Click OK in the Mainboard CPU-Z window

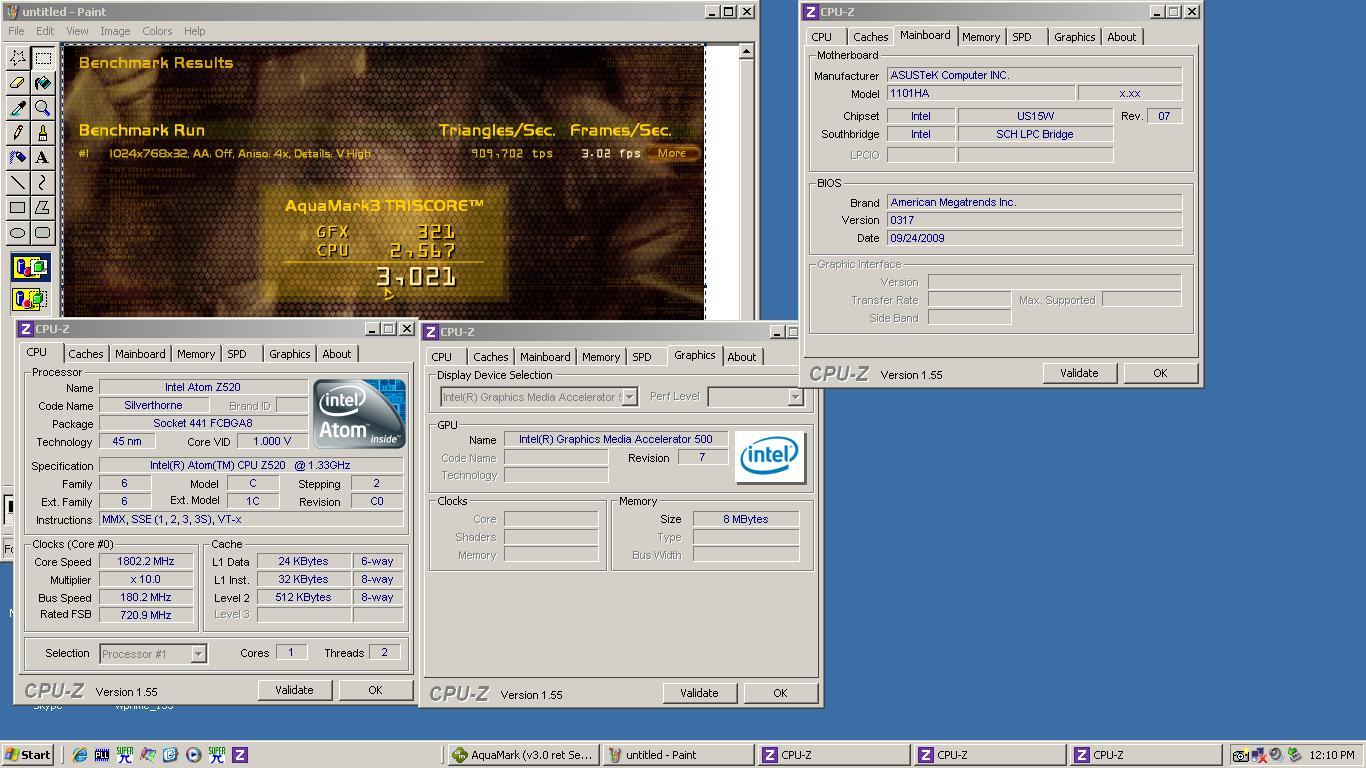(x=1160, y=373)
